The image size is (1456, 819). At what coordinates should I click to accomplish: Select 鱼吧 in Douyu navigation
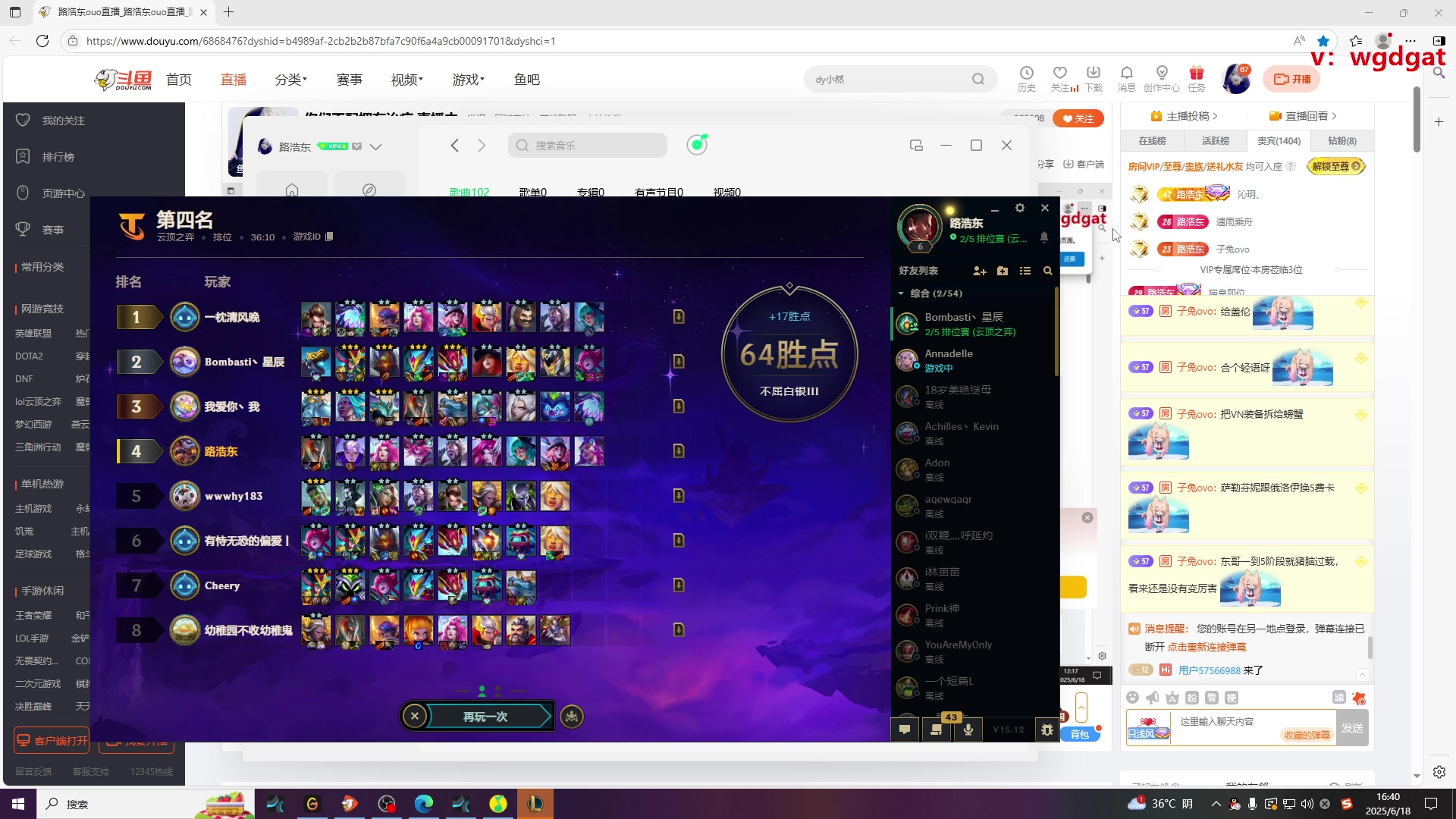pos(527,80)
